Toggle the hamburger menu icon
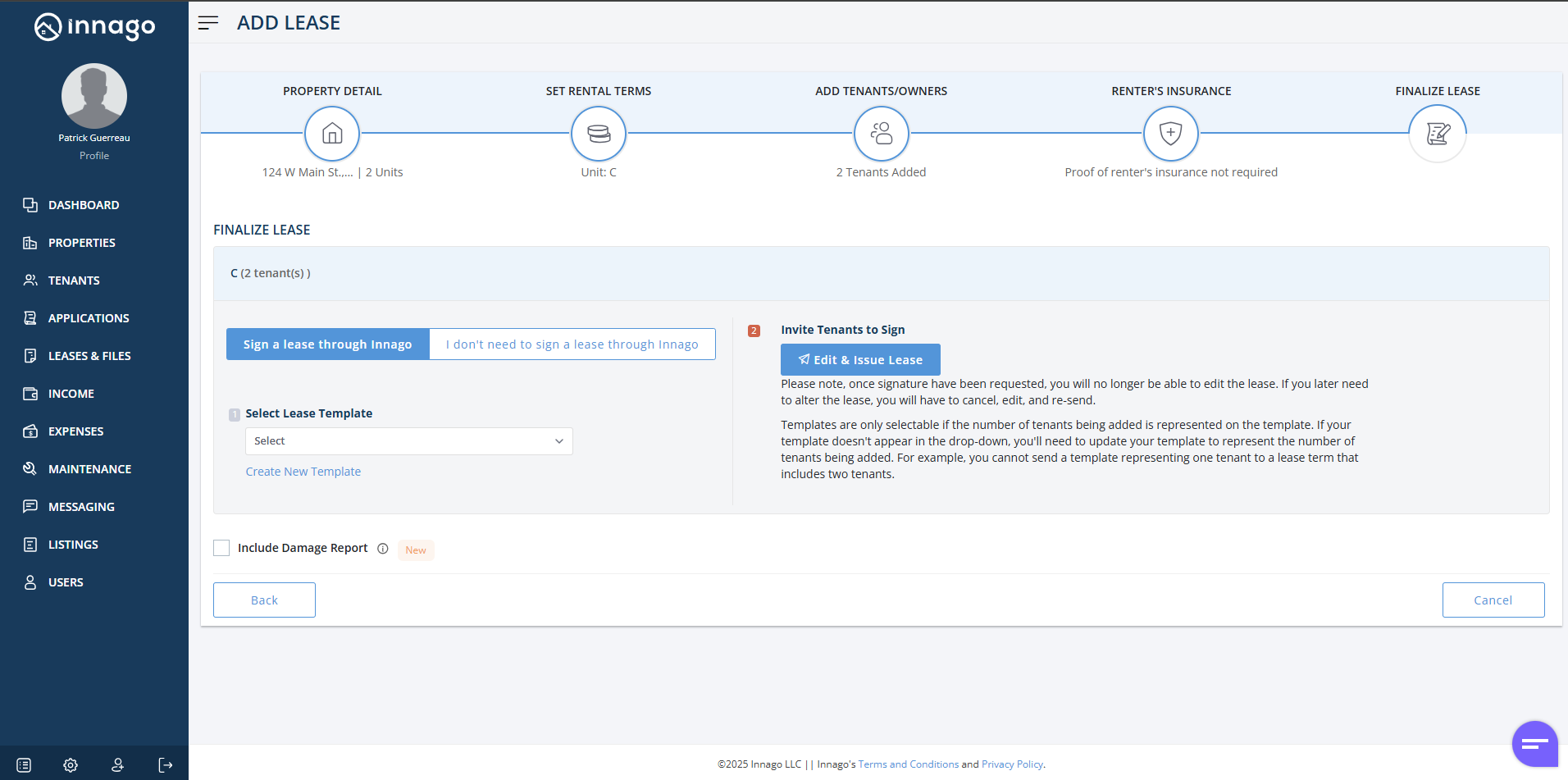 (208, 23)
